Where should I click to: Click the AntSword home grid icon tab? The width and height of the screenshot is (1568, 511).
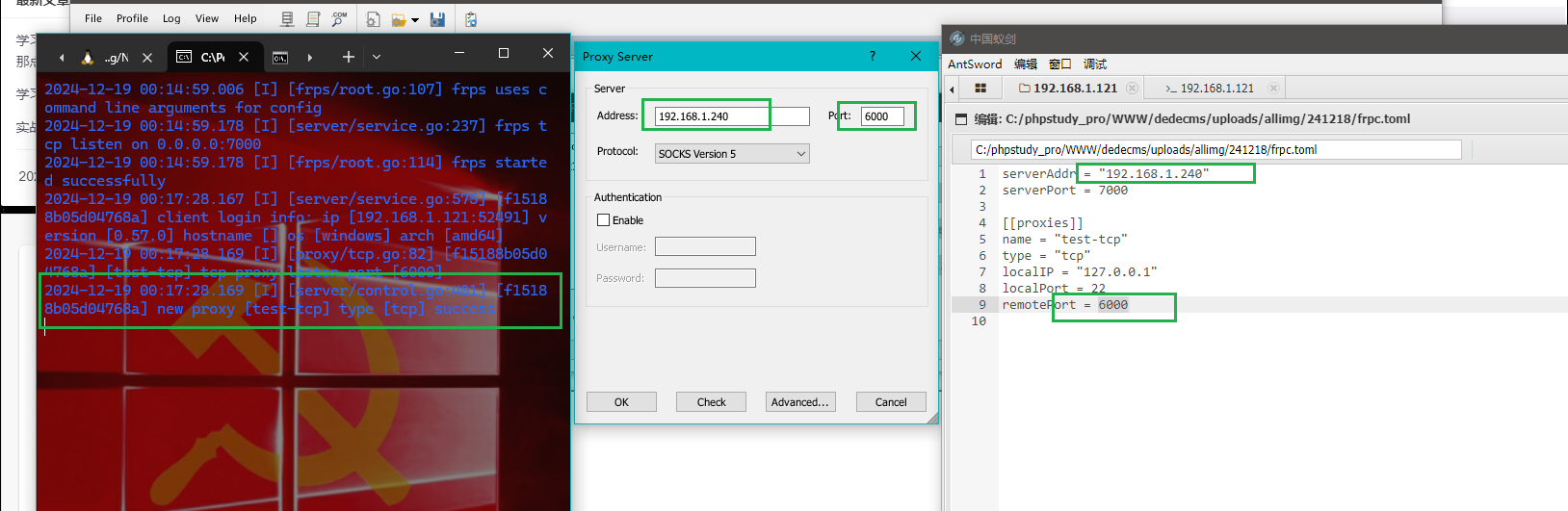coord(980,88)
